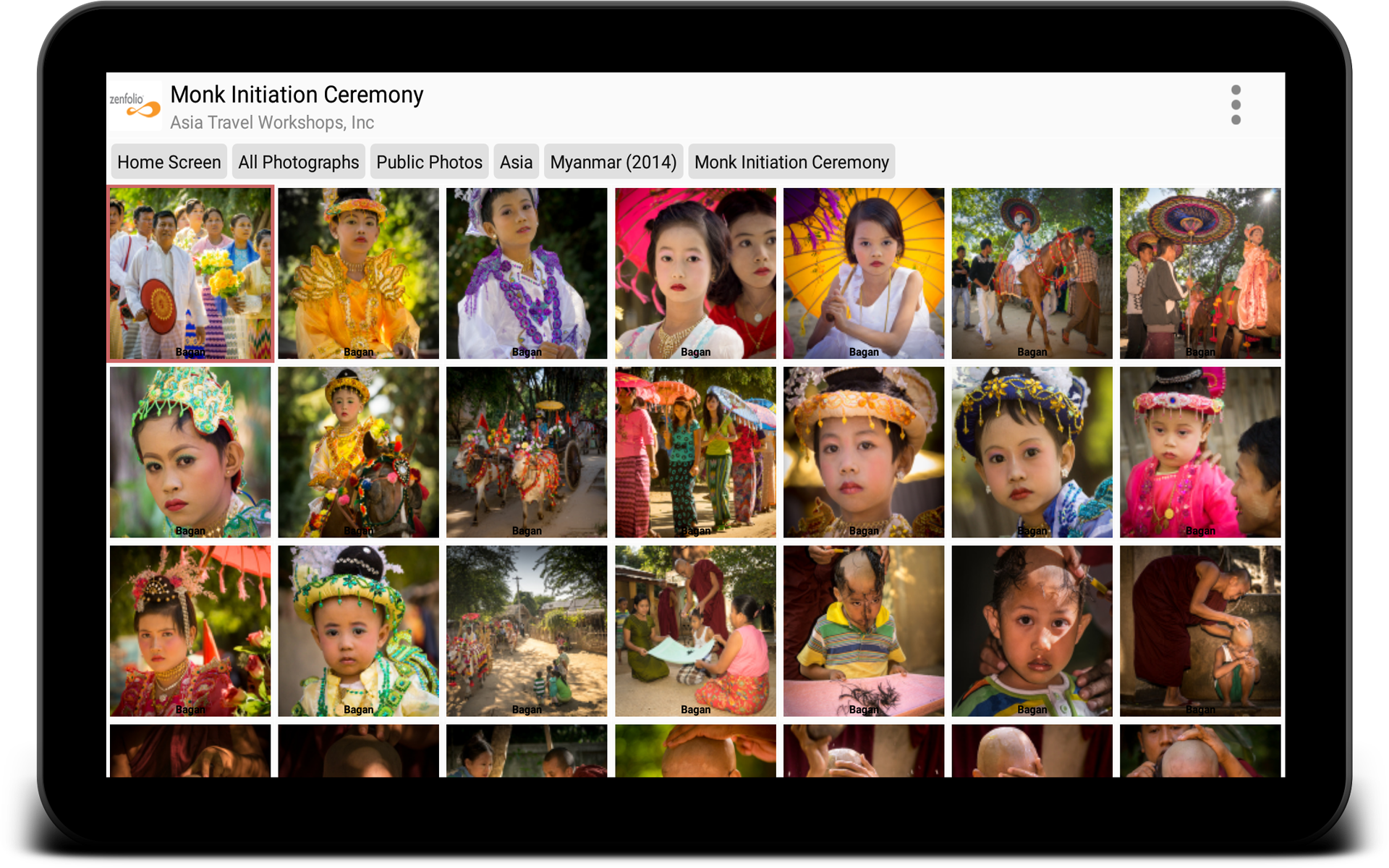Open portrait of child with green headdress

[190, 452]
